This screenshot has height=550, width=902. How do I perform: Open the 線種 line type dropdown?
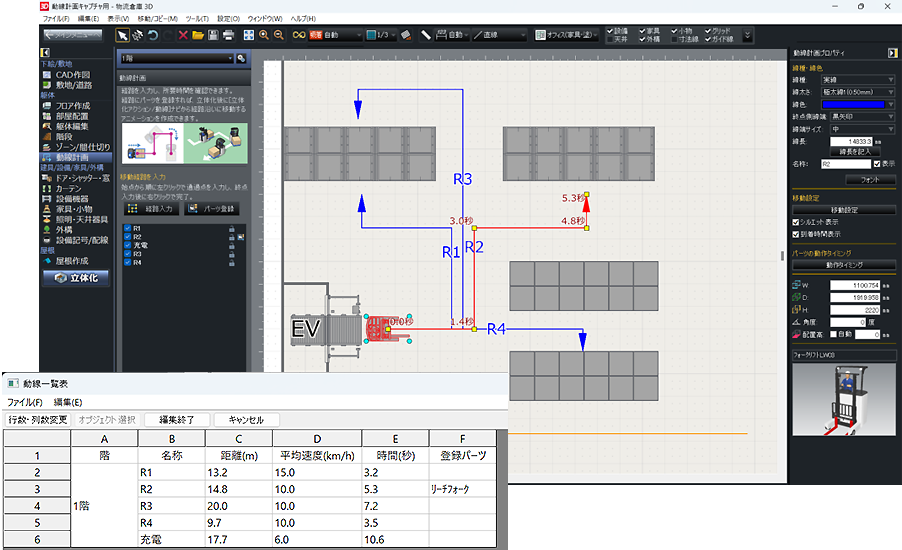point(857,78)
